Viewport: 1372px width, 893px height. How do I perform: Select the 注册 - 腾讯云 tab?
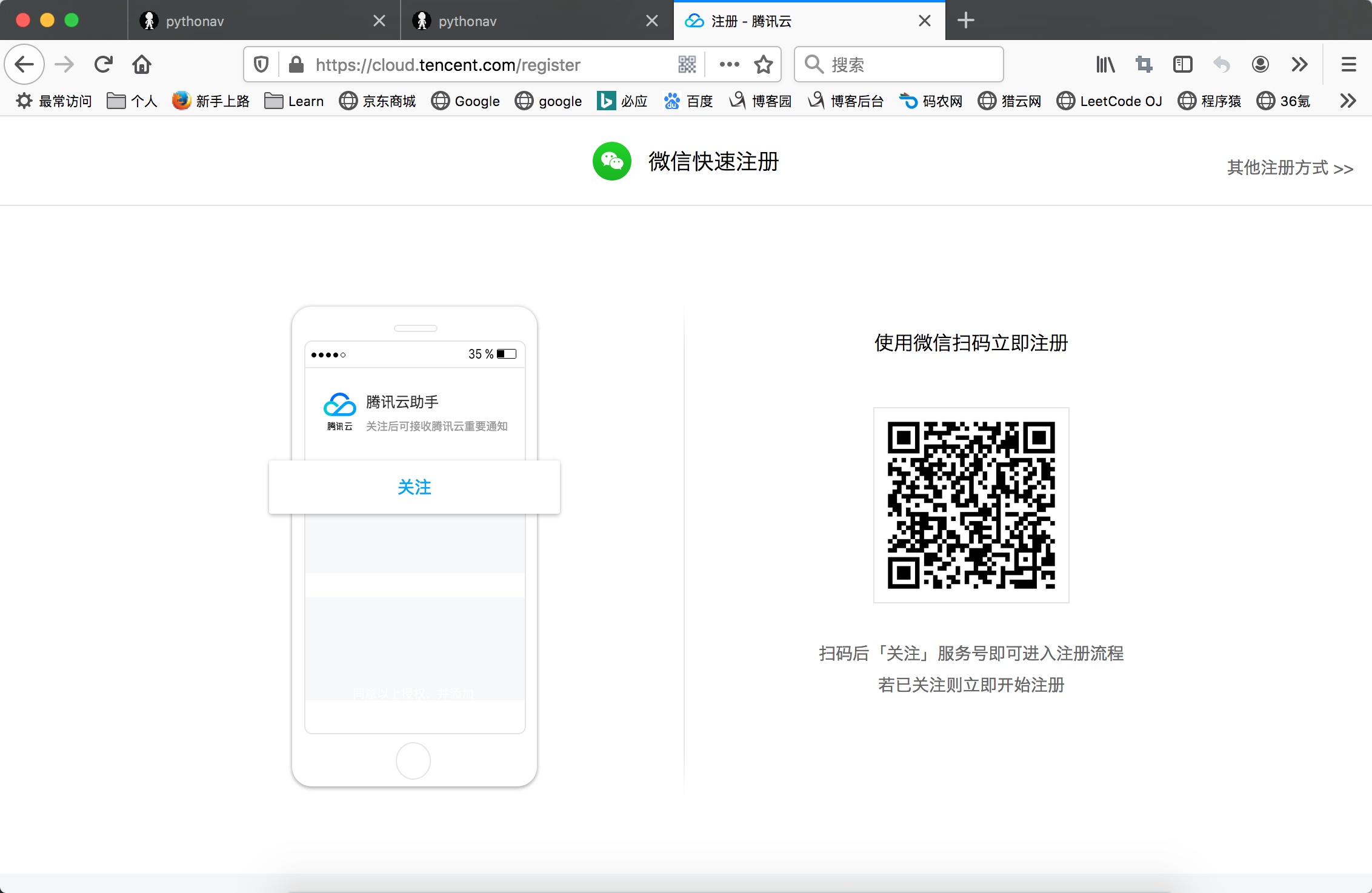pos(809,21)
